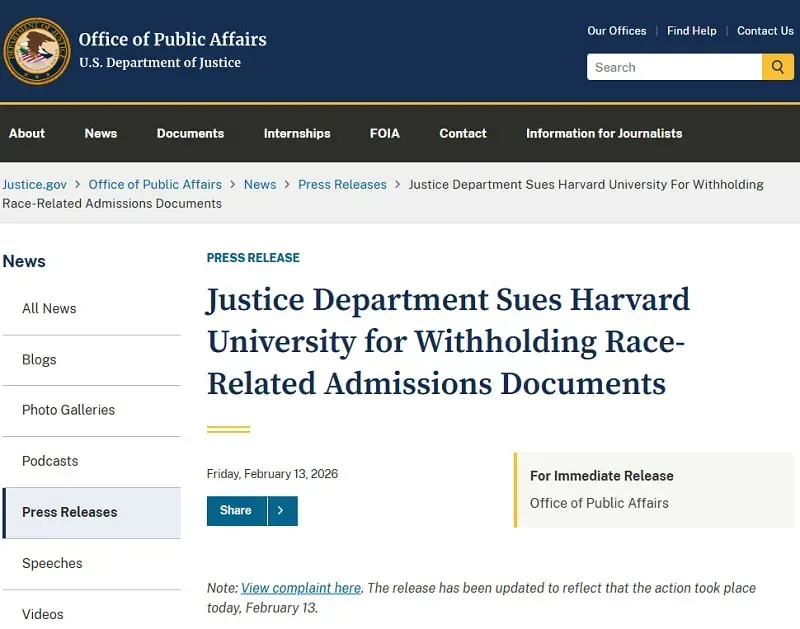Browse the Photo Galleries section
Viewport: 800px width, 629px height.
pyautogui.click(x=67, y=410)
